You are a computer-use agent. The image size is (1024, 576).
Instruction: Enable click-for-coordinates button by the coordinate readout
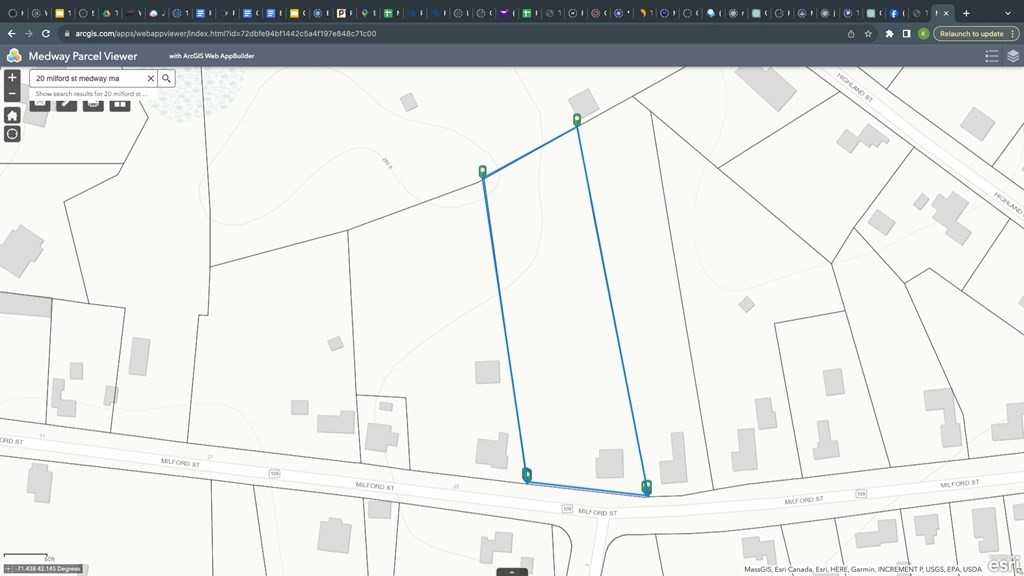pos(8,569)
